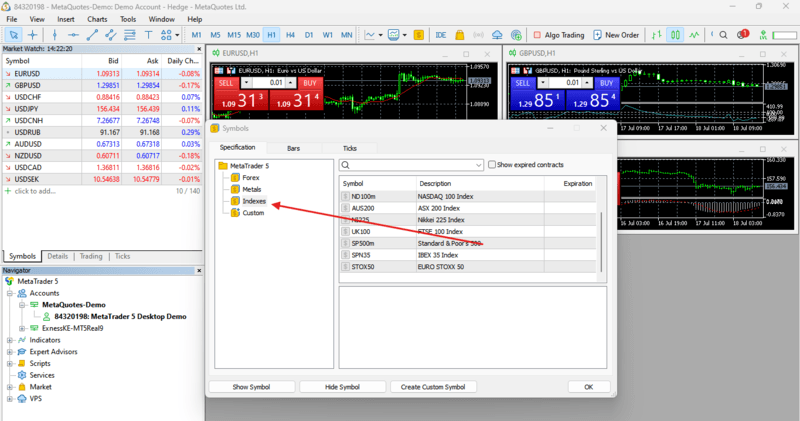Switch to Details tab in Market Watch
The height and width of the screenshot is (421, 800).
[58, 256]
